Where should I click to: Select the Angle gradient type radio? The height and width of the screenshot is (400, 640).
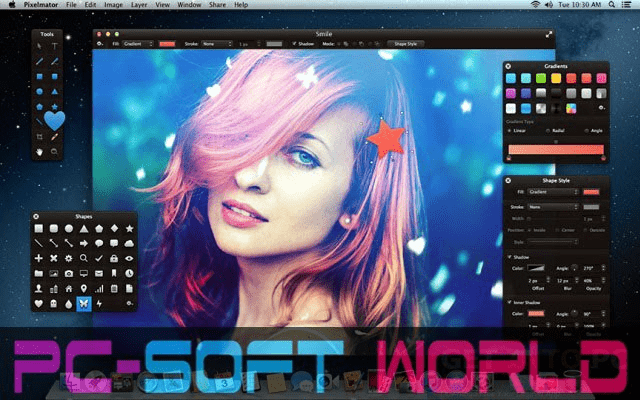(586, 131)
